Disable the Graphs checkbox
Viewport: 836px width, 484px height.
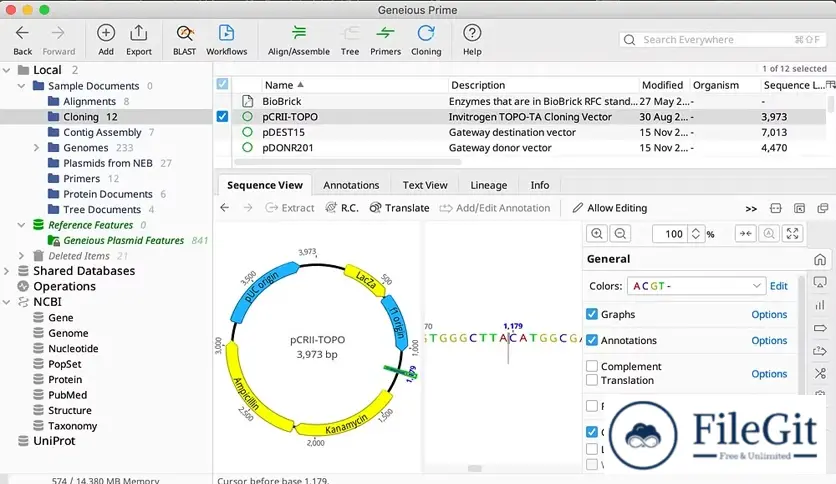point(592,314)
